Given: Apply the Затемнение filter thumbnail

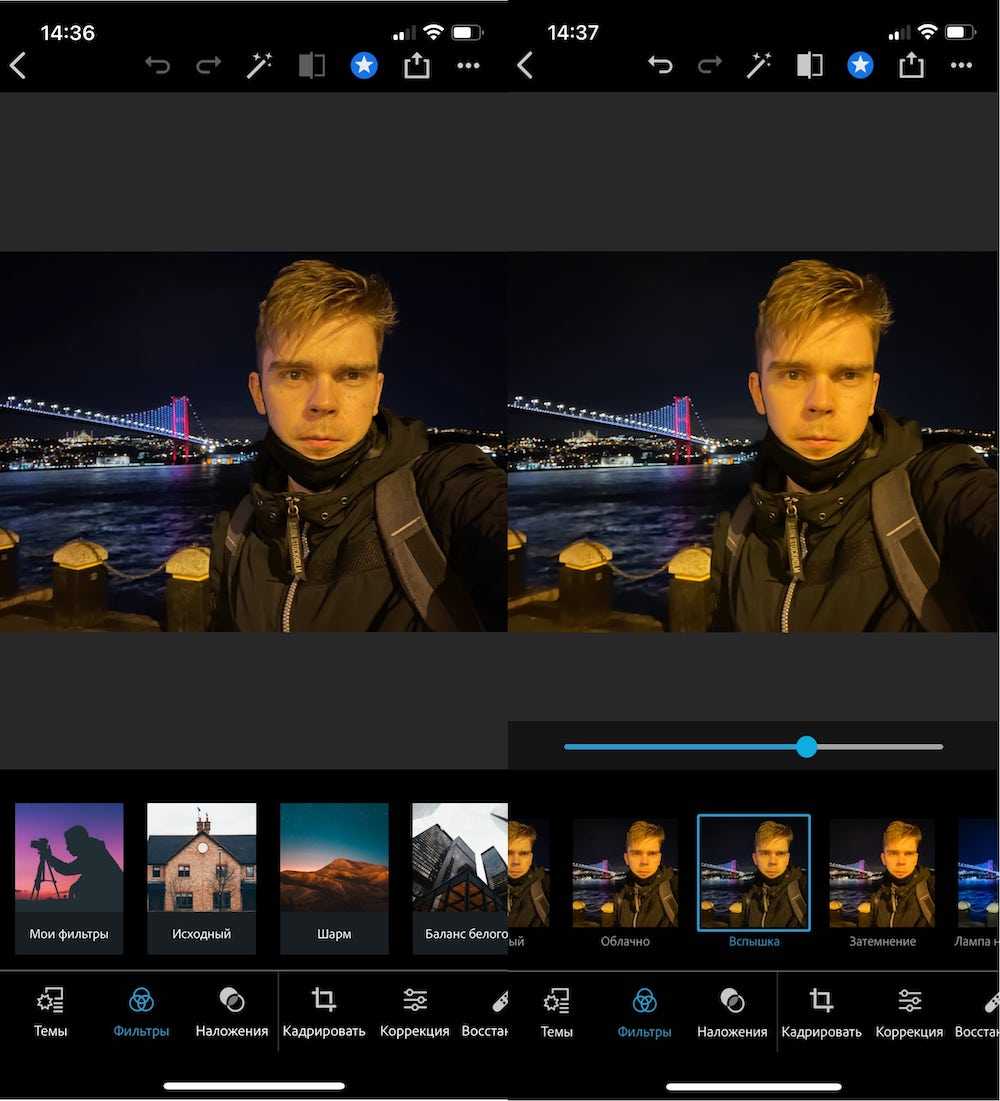Looking at the screenshot, I should (x=882, y=873).
